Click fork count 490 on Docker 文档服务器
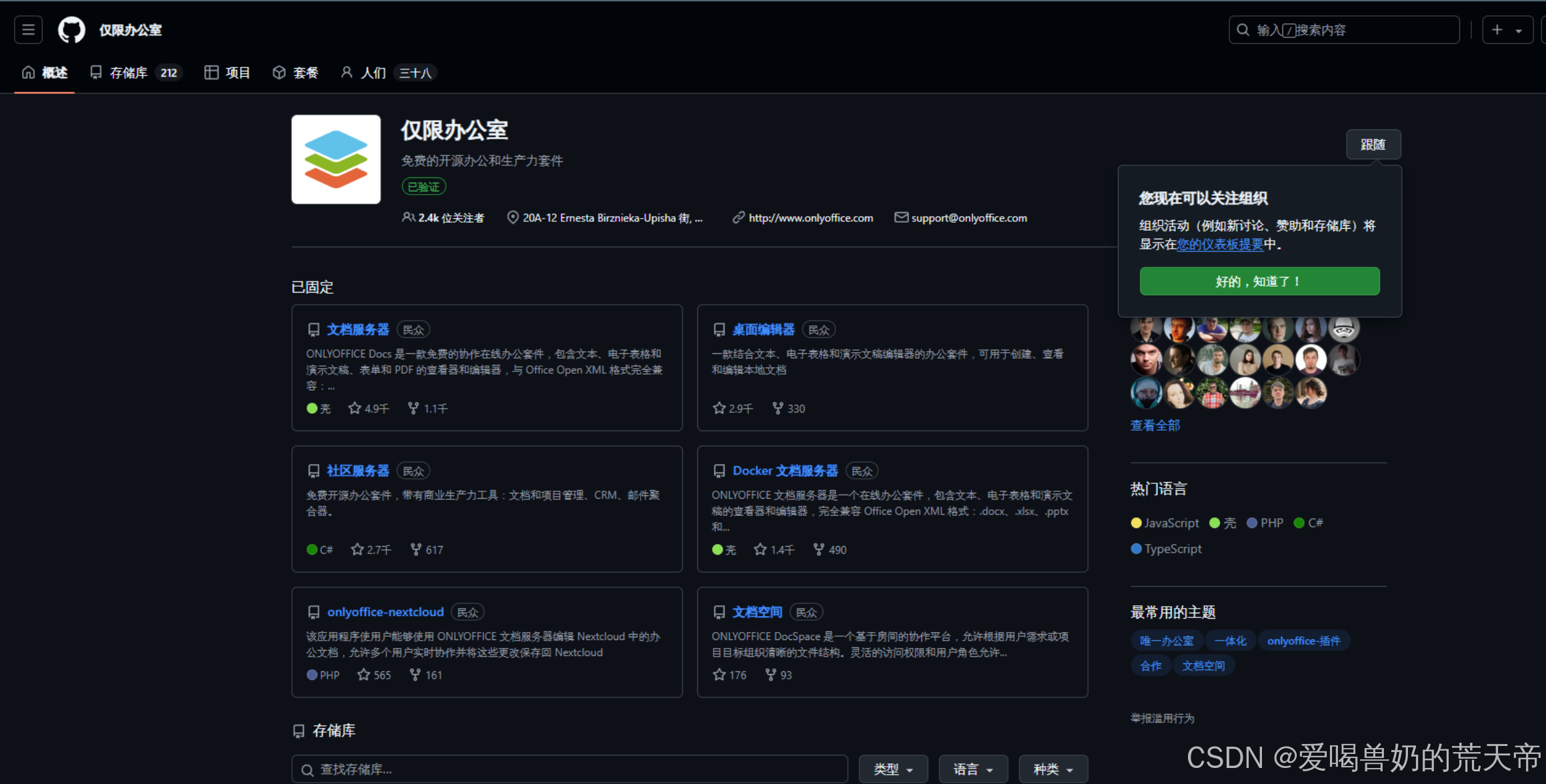 [x=830, y=550]
